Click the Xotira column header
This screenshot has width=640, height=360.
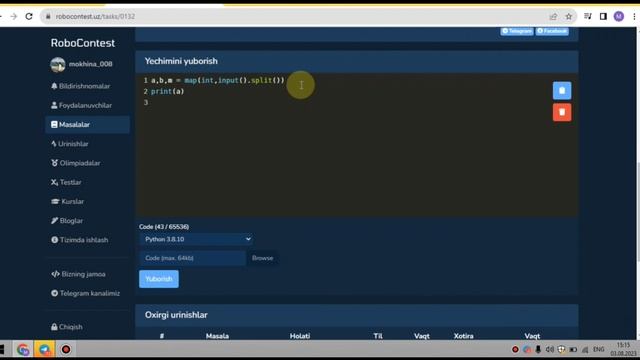[x=464, y=336]
